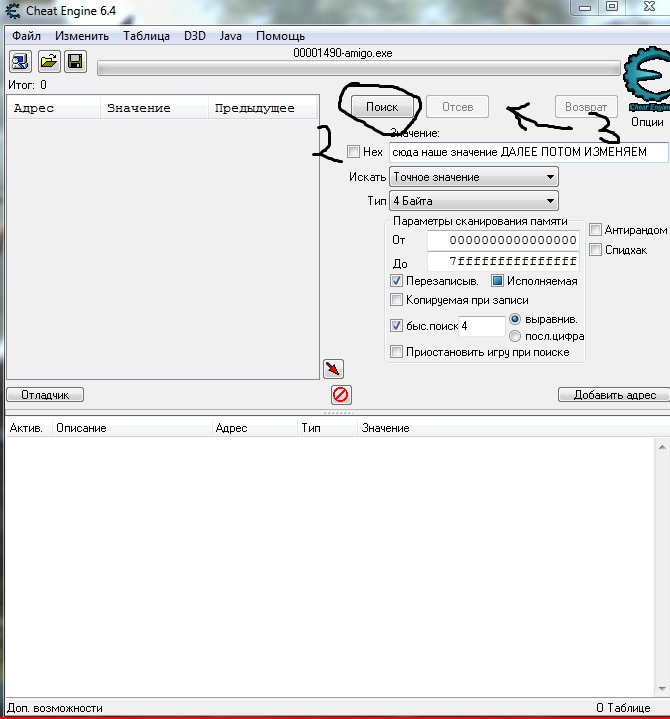The image size is (670, 719).
Task: Open Опции settings link
Action: pos(647,122)
